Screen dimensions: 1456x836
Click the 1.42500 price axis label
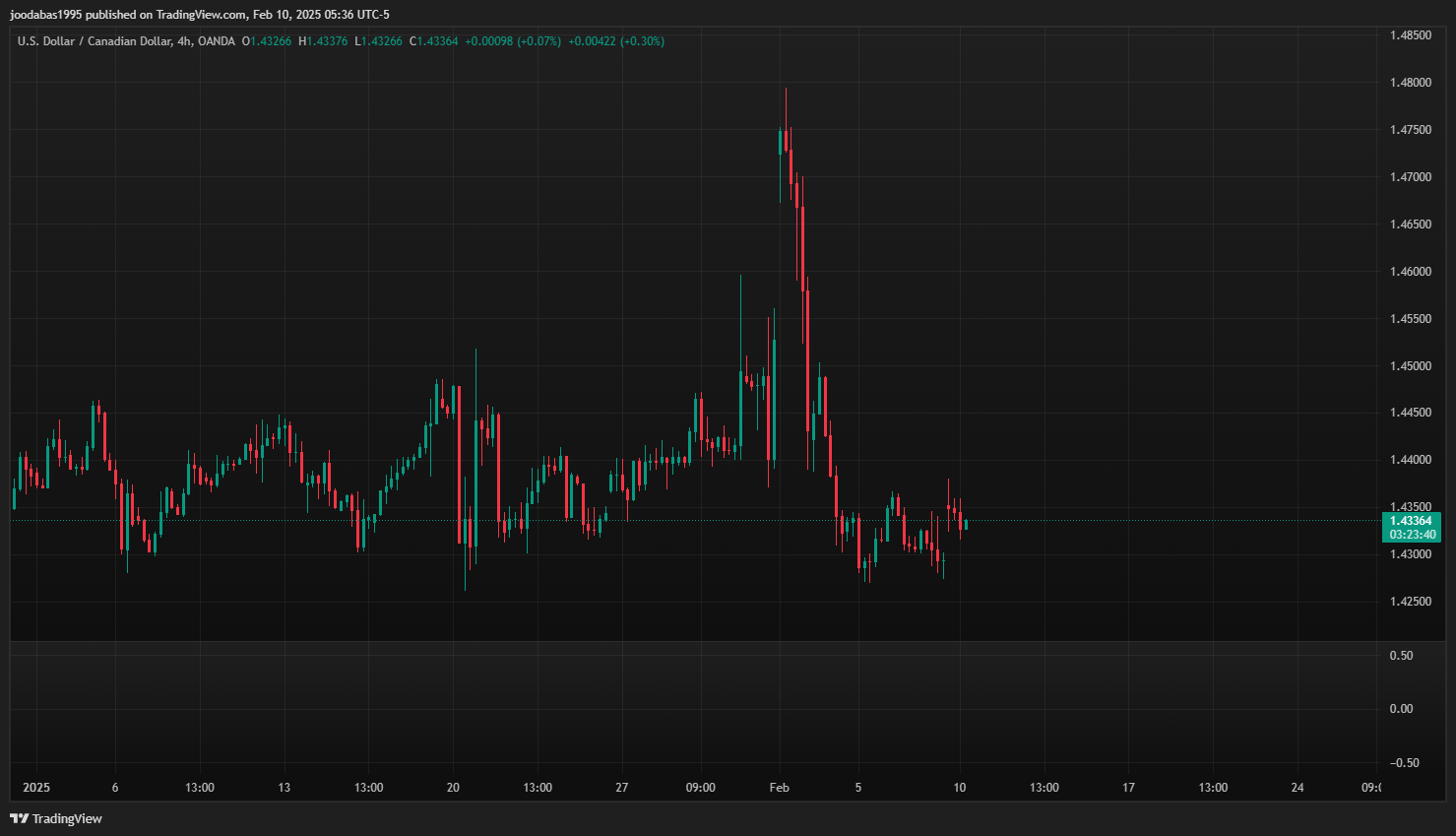[x=1410, y=602]
